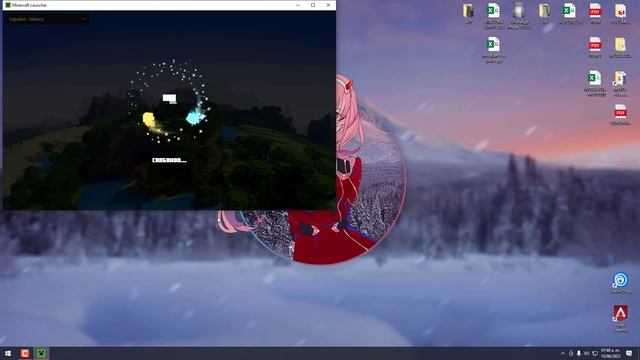
Task: Minimize the Minecraft Launcher window
Action: pyautogui.click(x=298, y=5)
